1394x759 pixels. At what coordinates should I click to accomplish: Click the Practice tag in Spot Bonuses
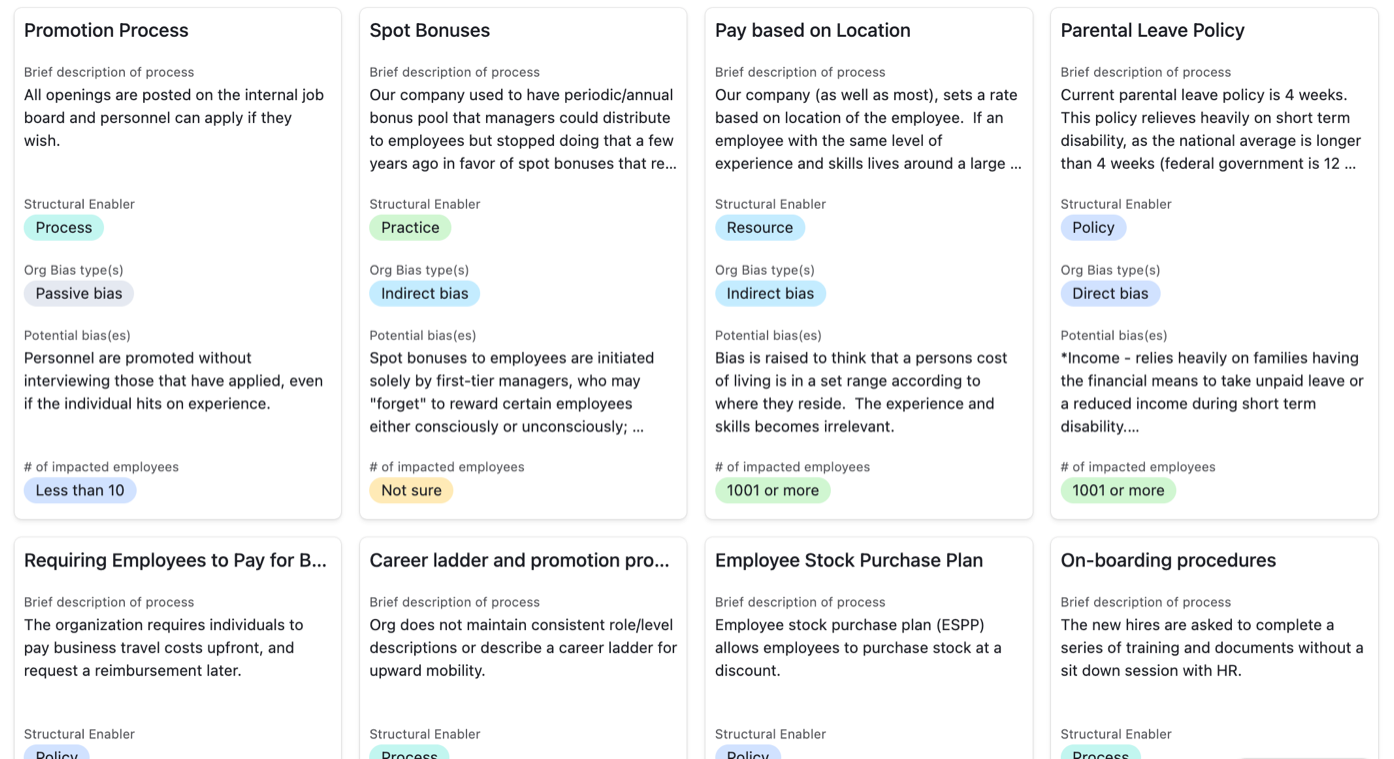click(x=410, y=227)
